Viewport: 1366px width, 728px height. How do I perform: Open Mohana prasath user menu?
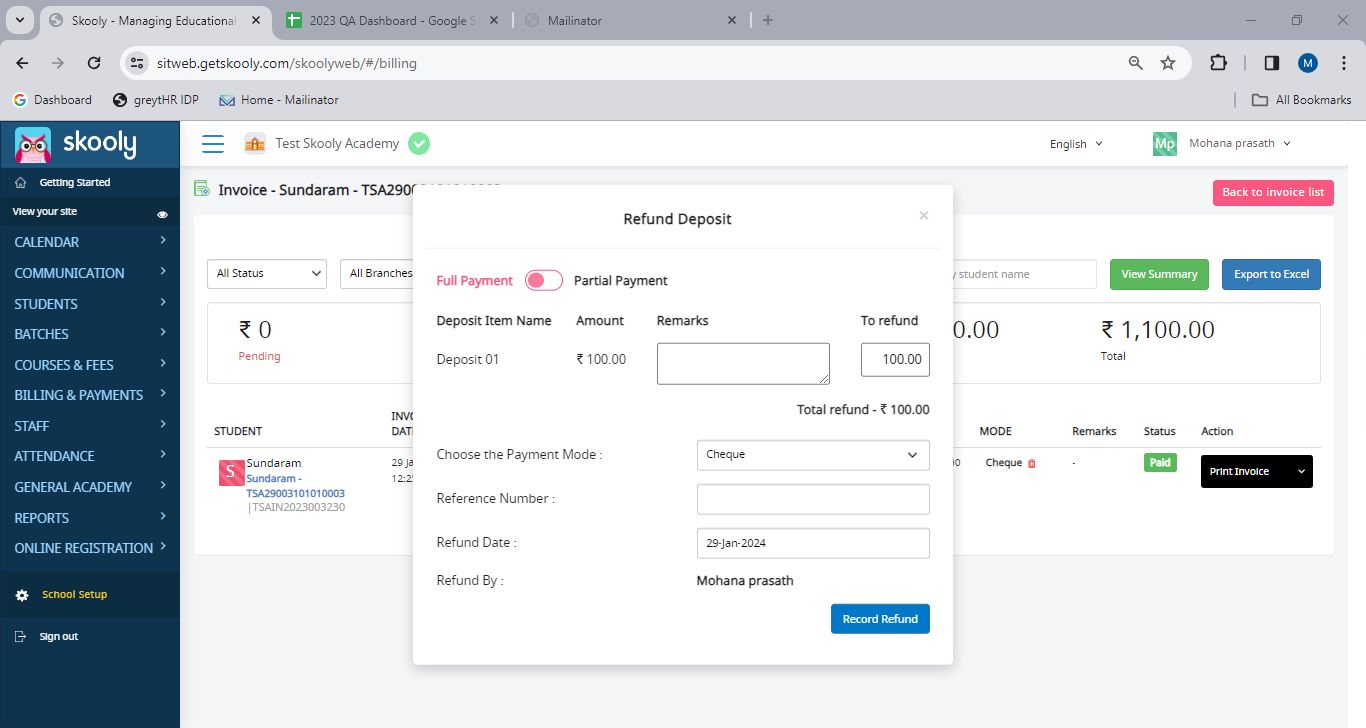click(x=1240, y=144)
